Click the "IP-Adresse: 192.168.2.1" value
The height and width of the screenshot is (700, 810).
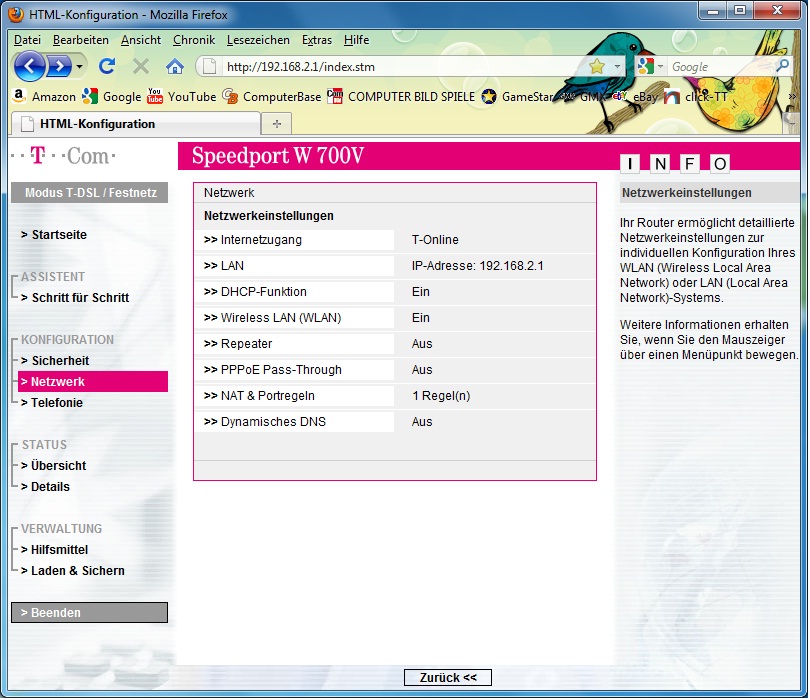(x=478, y=266)
